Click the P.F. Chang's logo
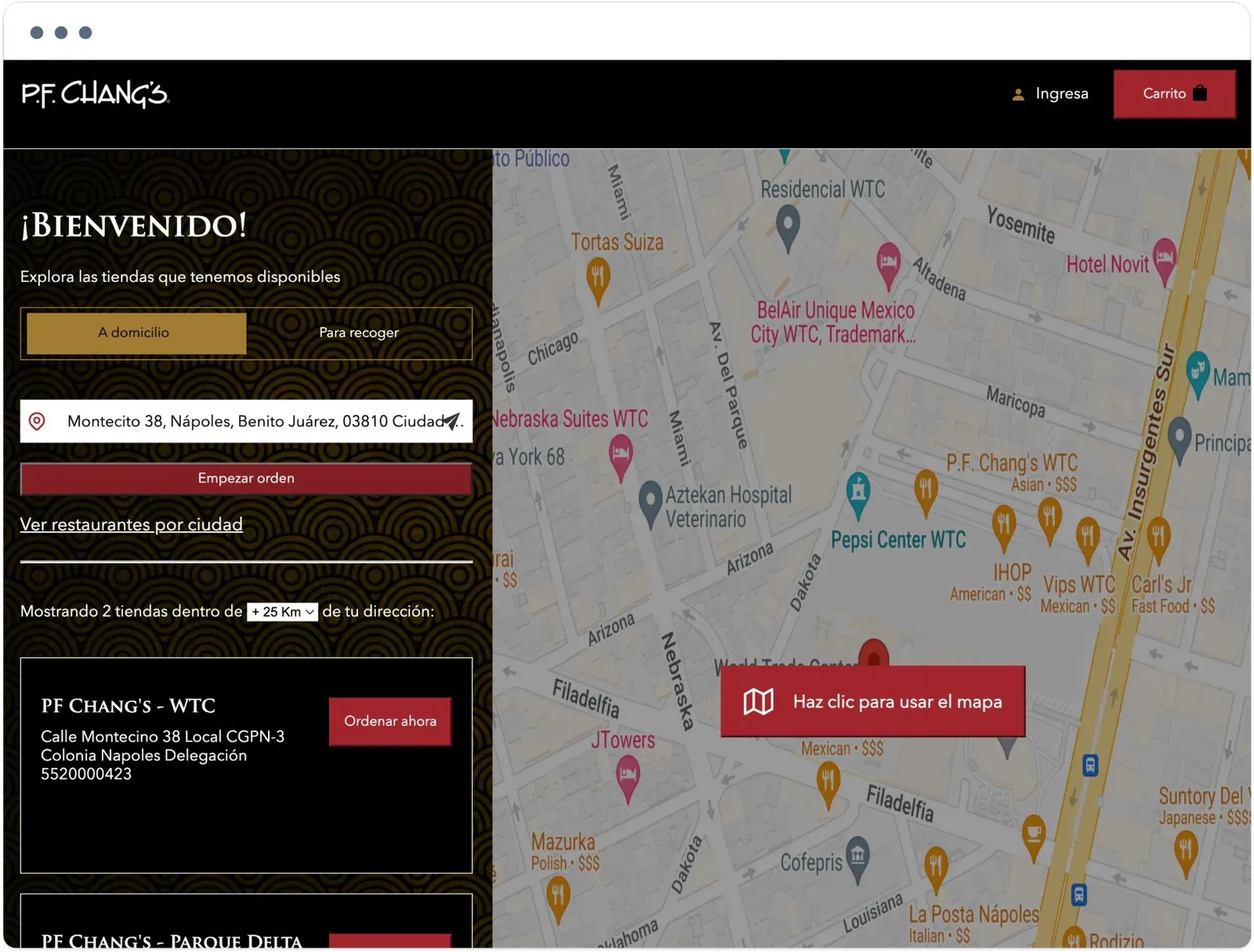 pos(95,94)
